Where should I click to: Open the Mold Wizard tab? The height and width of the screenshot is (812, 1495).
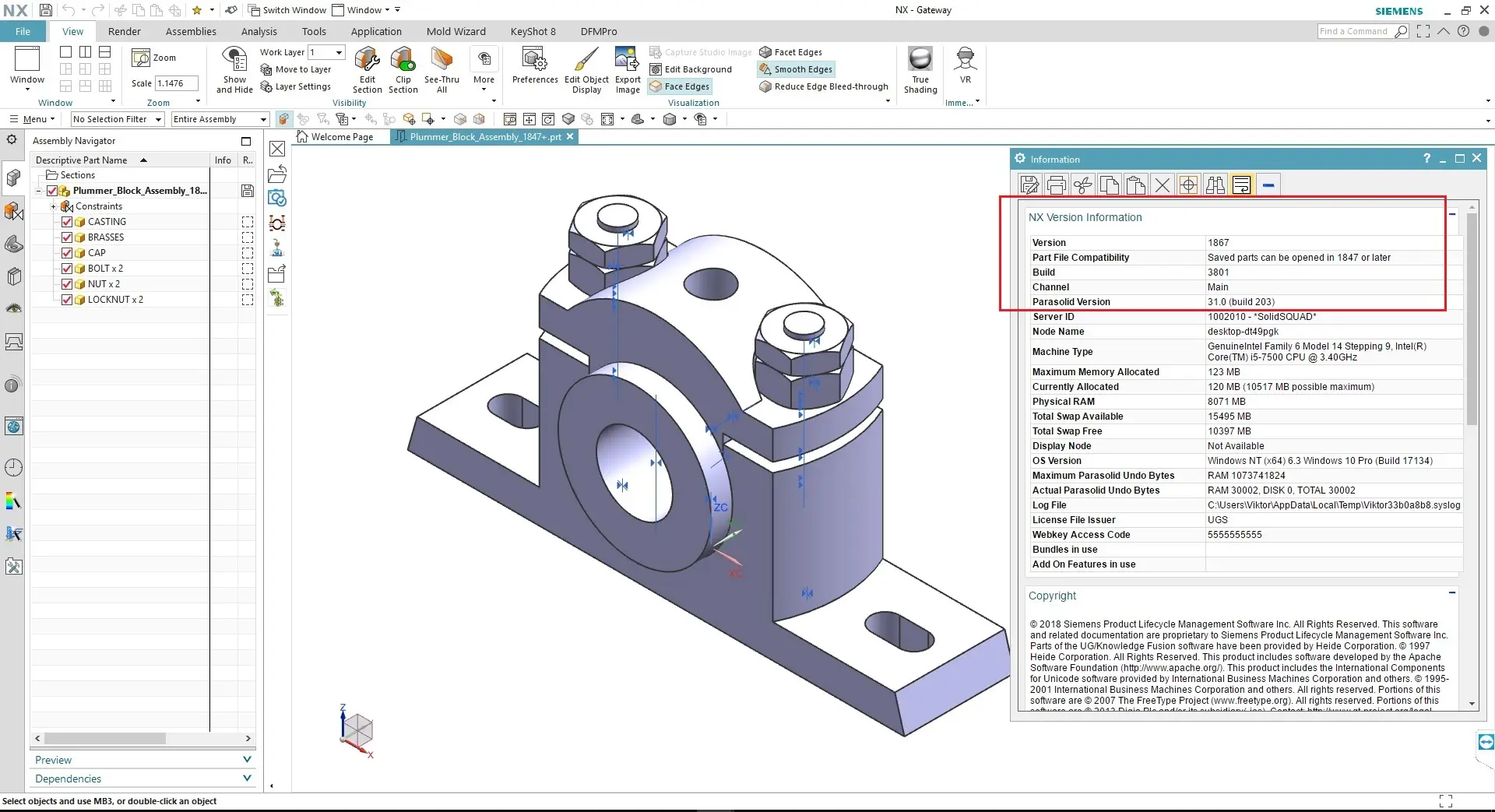coord(456,31)
